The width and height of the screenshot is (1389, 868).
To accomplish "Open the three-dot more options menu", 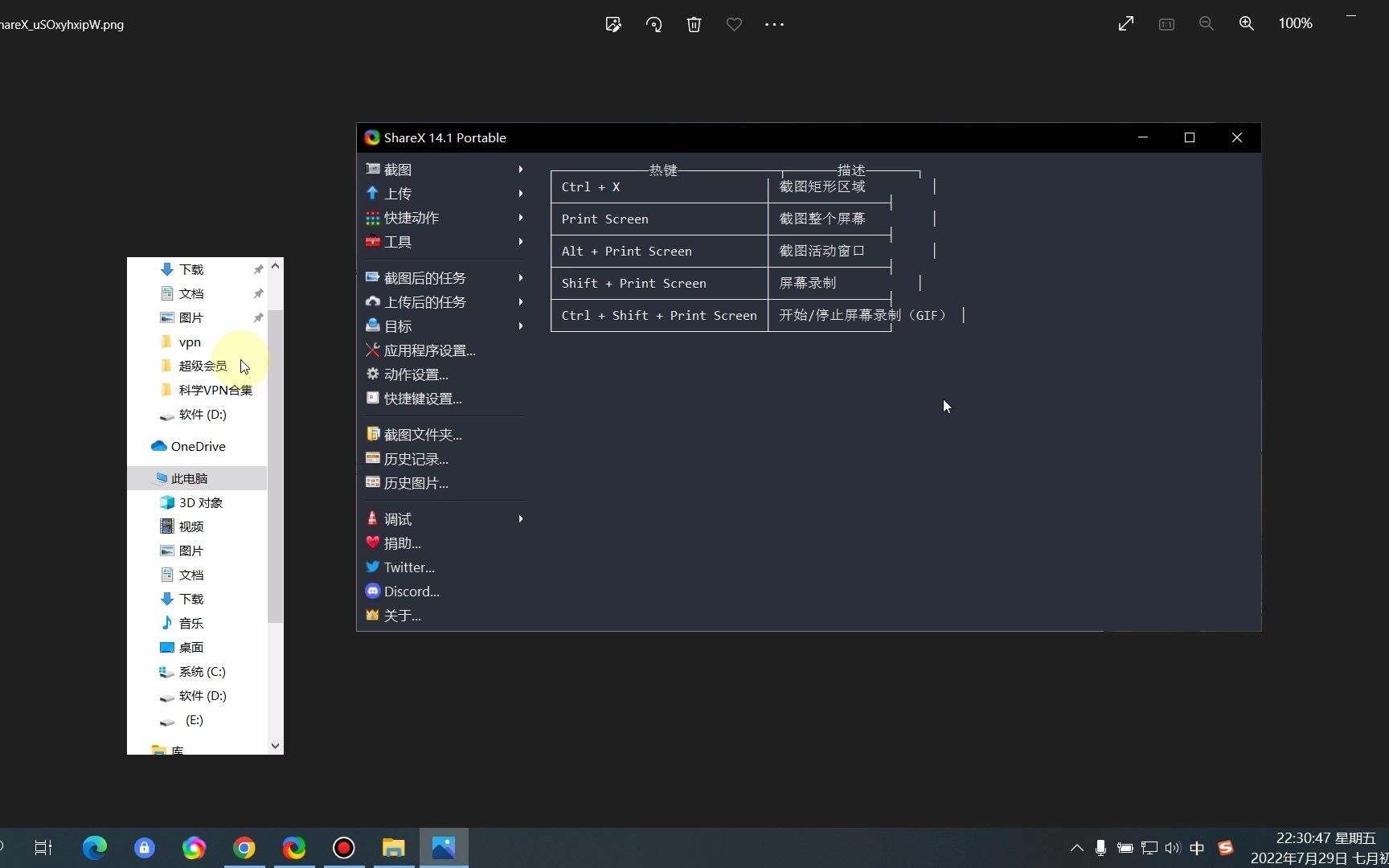I will (x=774, y=24).
